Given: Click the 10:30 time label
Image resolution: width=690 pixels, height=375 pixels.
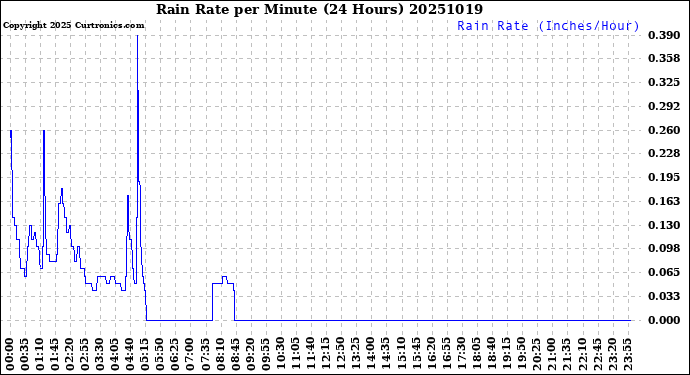Looking at the screenshot, I should click(x=280, y=355).
